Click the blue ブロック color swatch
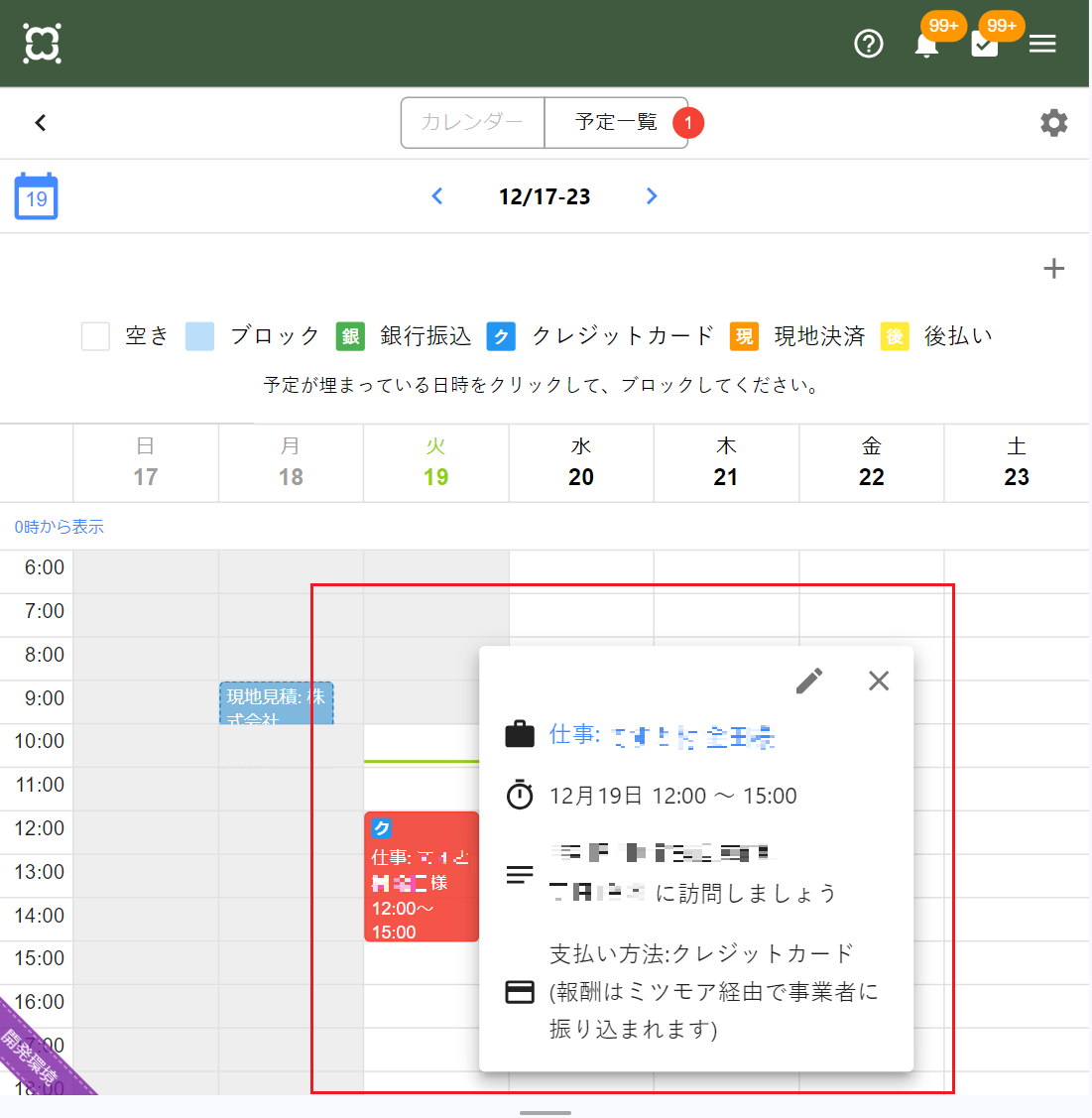The height and width of the screenshot is (1118, 1092). (x=199, y=336)
